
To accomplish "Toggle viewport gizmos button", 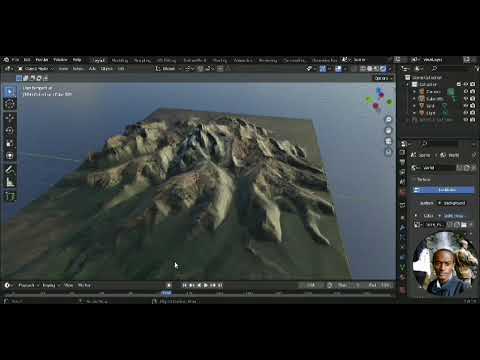I will pos(323,69).
